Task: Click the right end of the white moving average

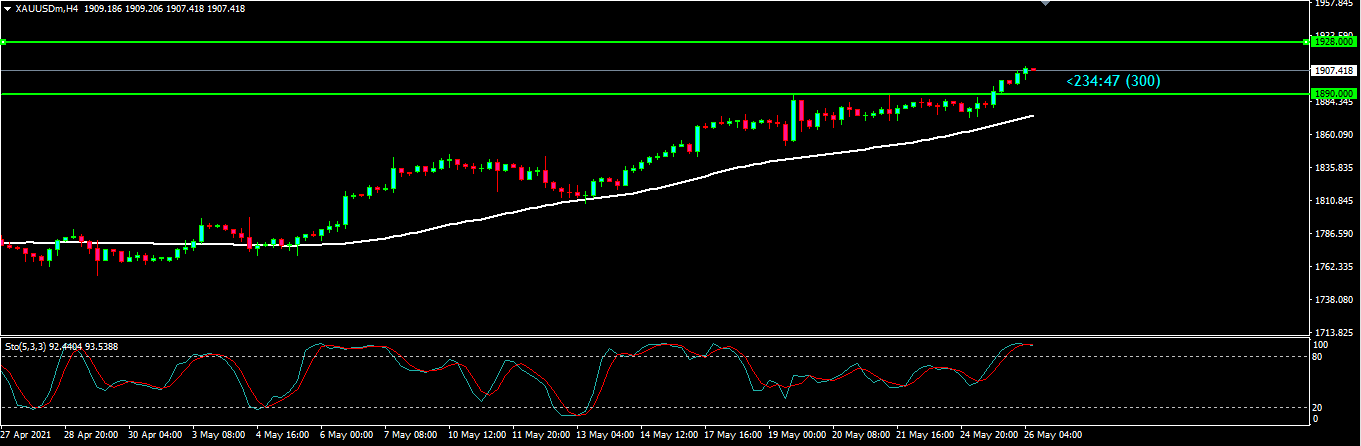Action: click(1032, 116)
